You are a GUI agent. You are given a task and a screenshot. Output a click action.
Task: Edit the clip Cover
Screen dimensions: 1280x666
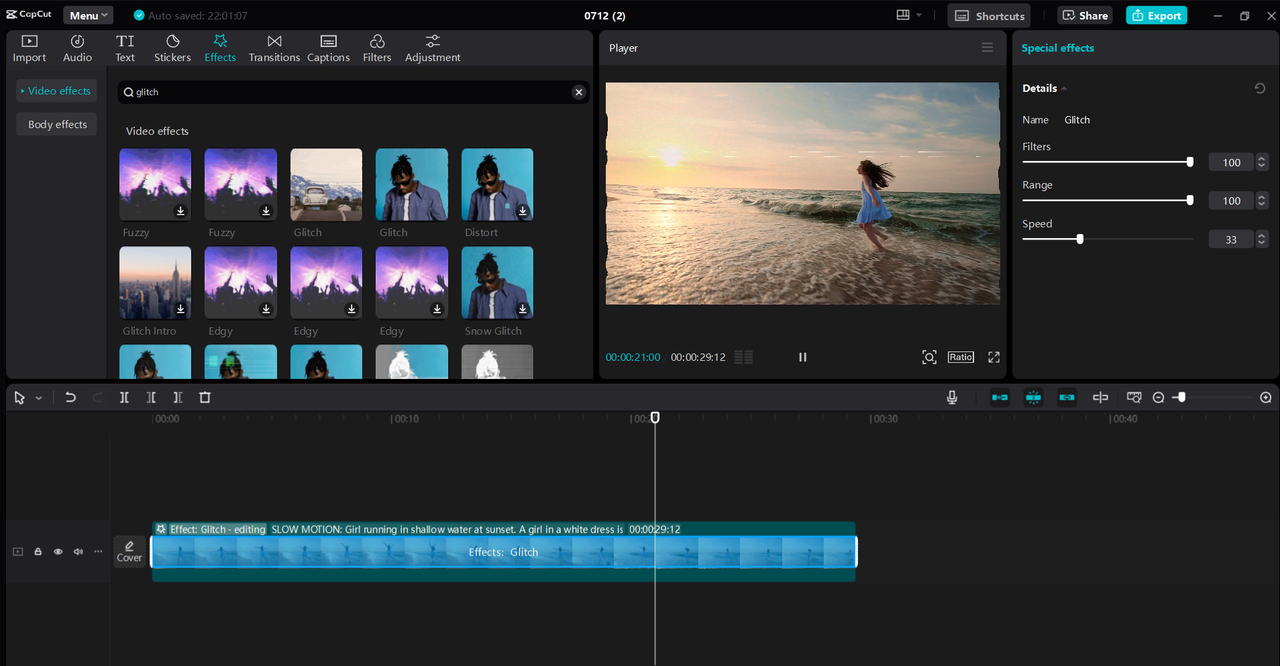(x=129, y=551)
